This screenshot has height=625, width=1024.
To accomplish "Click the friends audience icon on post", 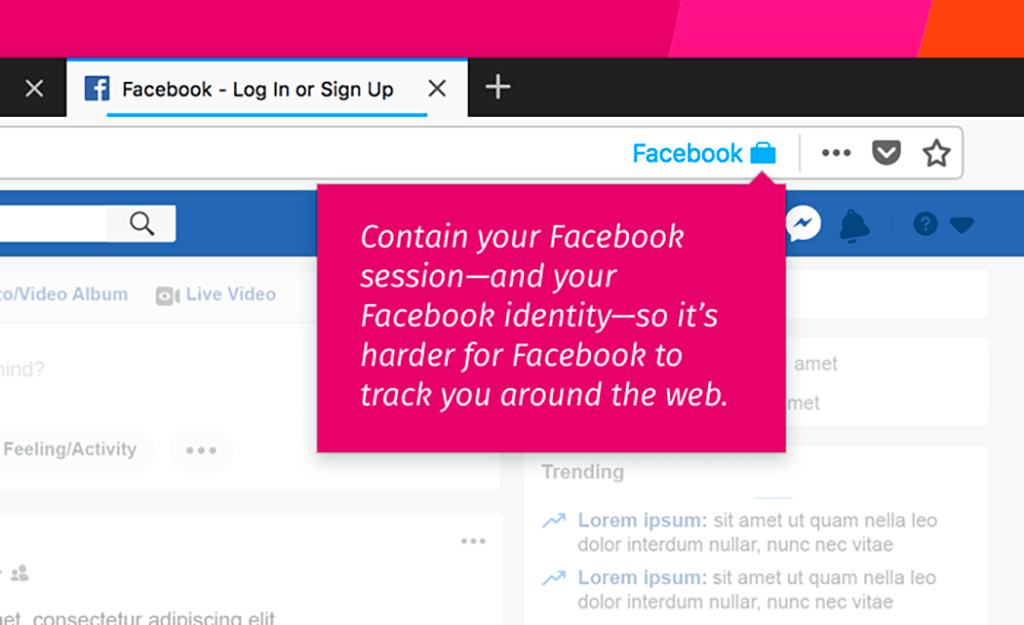I will (x=20, y=573).
